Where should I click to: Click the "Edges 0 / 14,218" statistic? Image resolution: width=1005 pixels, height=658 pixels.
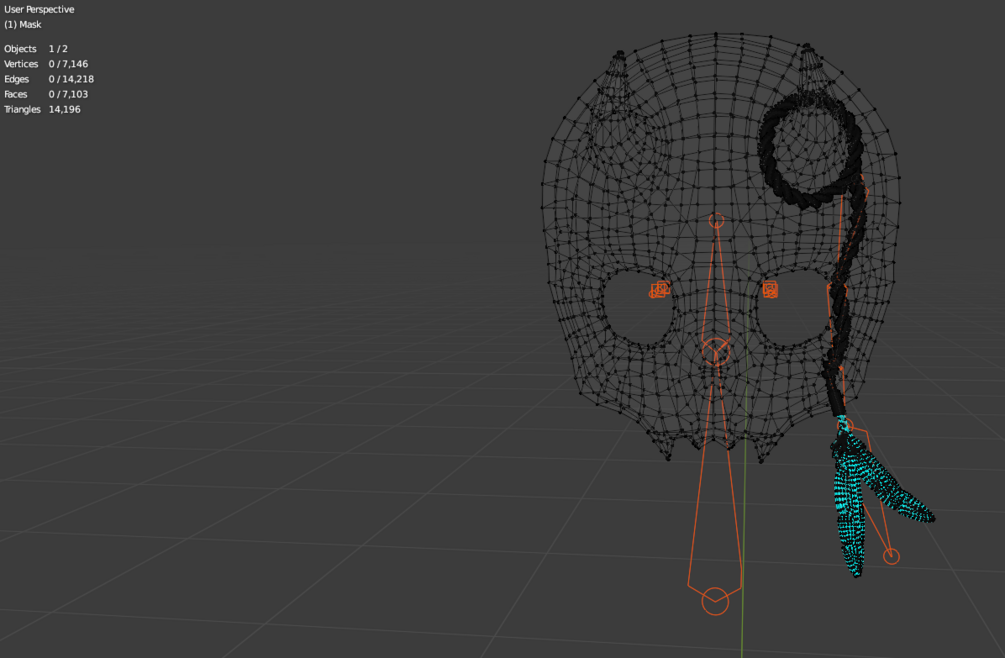click(x=49, y=79)
